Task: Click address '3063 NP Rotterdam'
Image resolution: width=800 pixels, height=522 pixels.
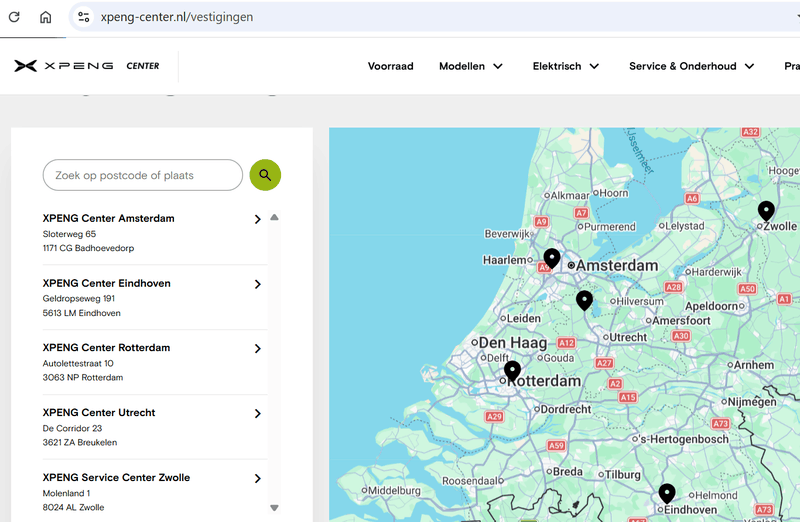Action: tap(83, 378)
